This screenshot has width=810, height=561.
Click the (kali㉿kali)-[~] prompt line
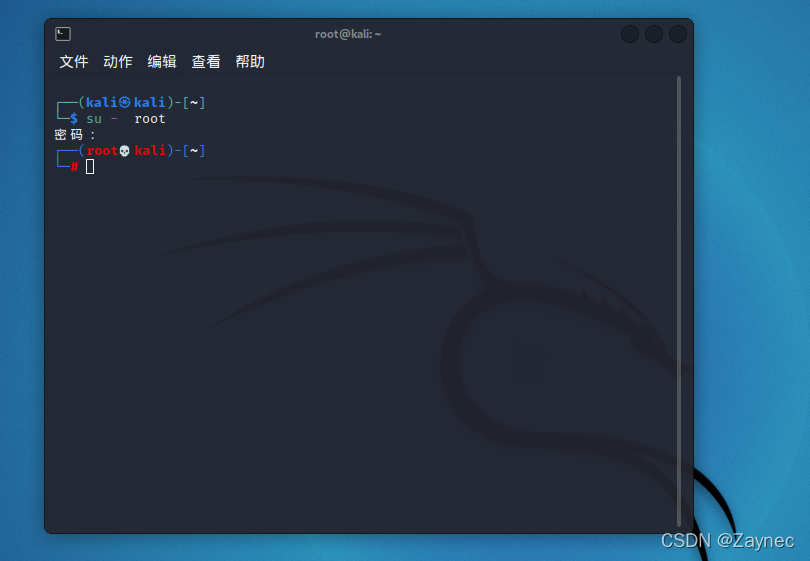tap(142, 102)
